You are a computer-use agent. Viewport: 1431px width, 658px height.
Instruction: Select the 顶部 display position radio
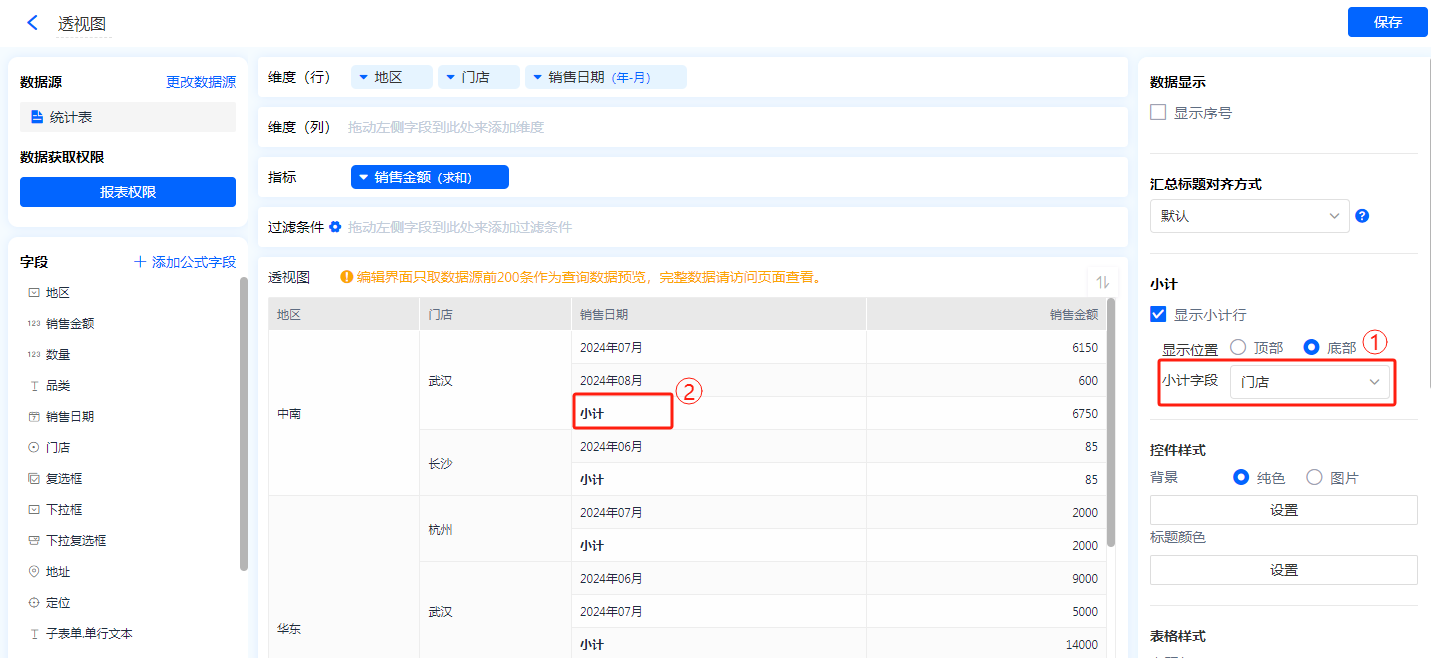point(1238,348)
